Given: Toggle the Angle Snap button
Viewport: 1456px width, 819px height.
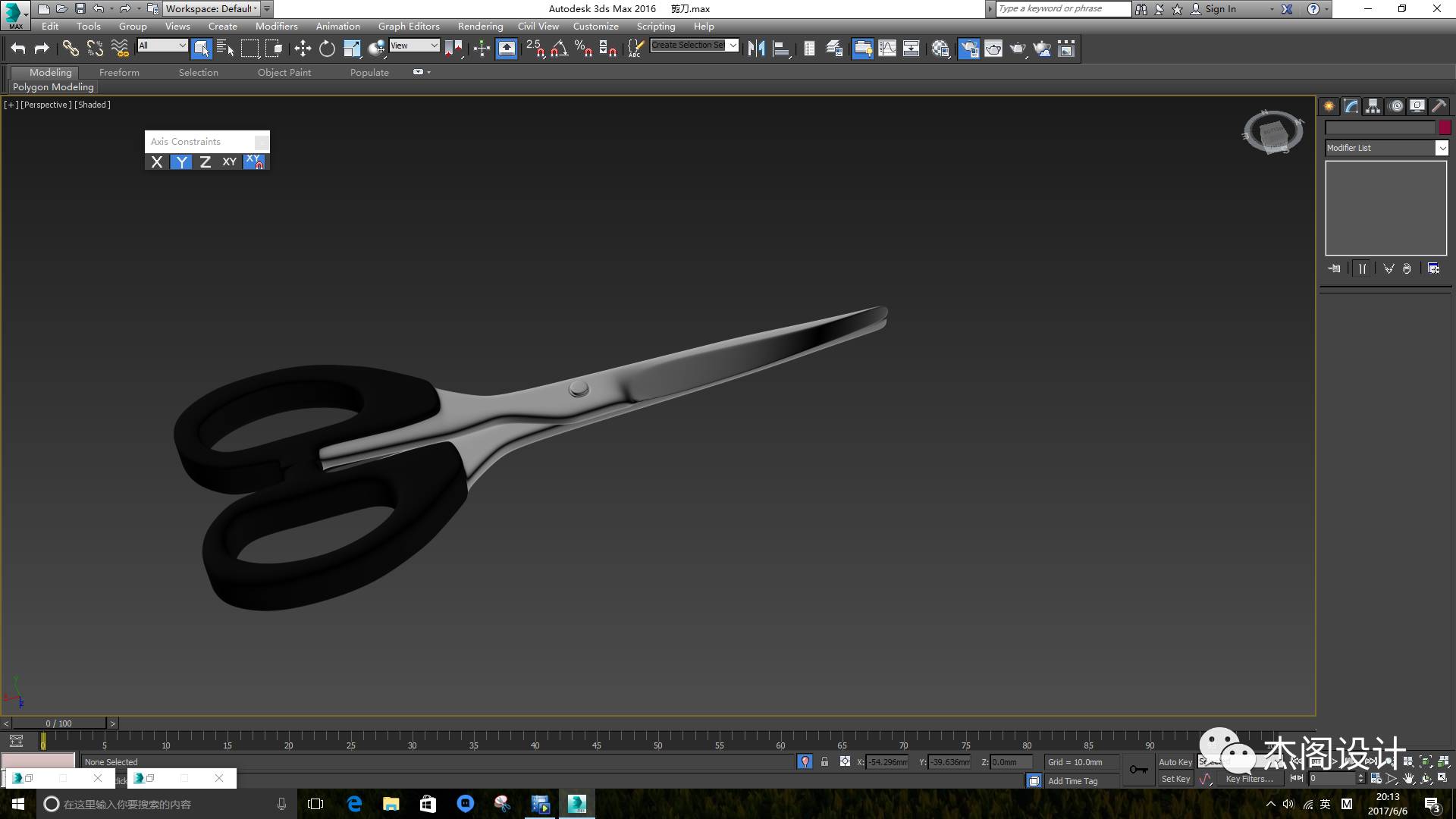Looking at the screenshot, I should (x=559, y=49).
